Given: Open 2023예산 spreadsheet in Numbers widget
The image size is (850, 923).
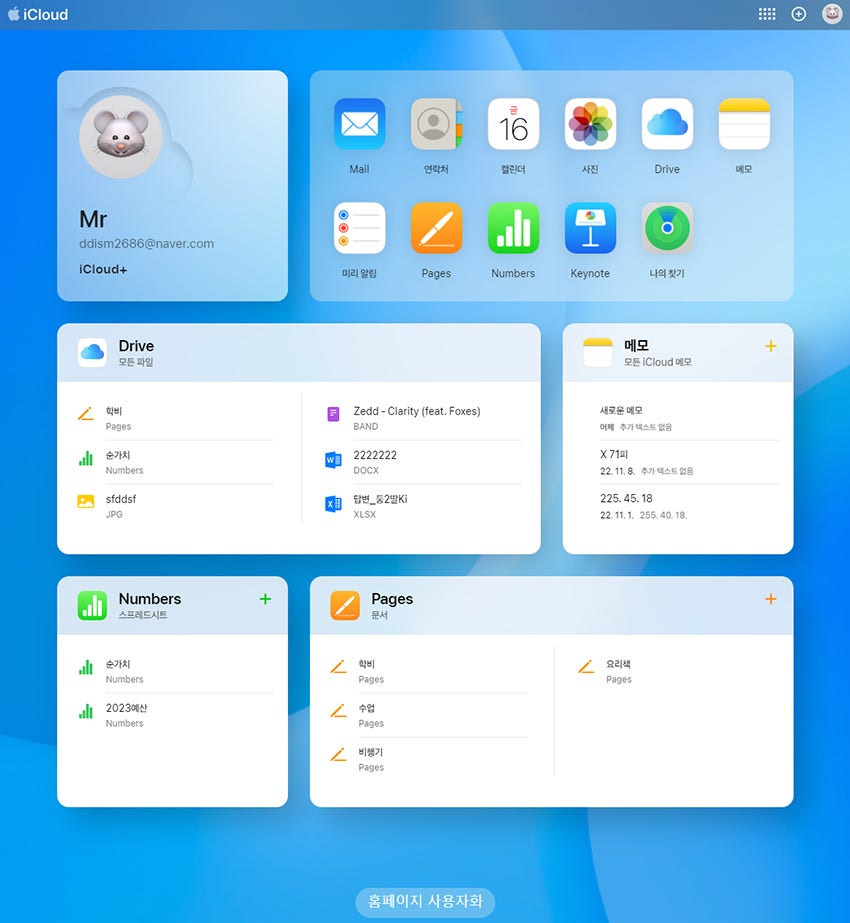Looking at the screenshot, I should (175, 715).
